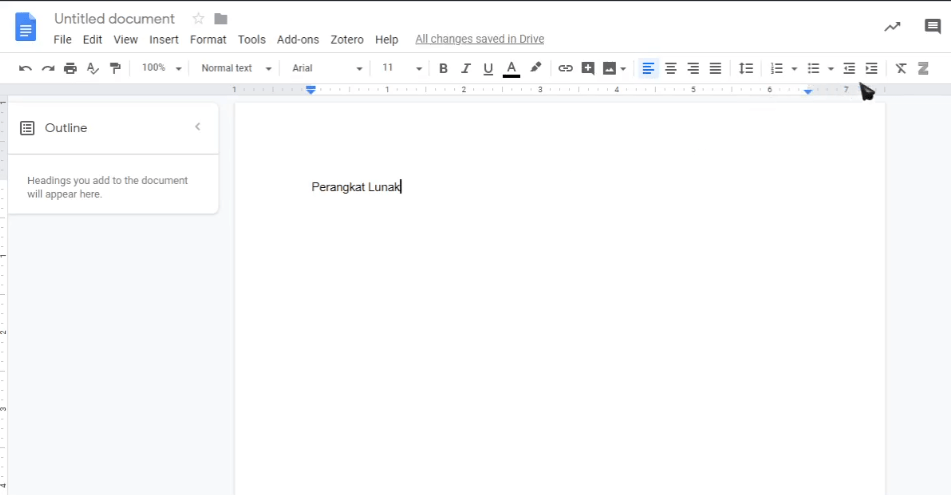Click the Clear formatting icon
The width and height of the screenshot is (951, 495).
click(x=901, y=68)
